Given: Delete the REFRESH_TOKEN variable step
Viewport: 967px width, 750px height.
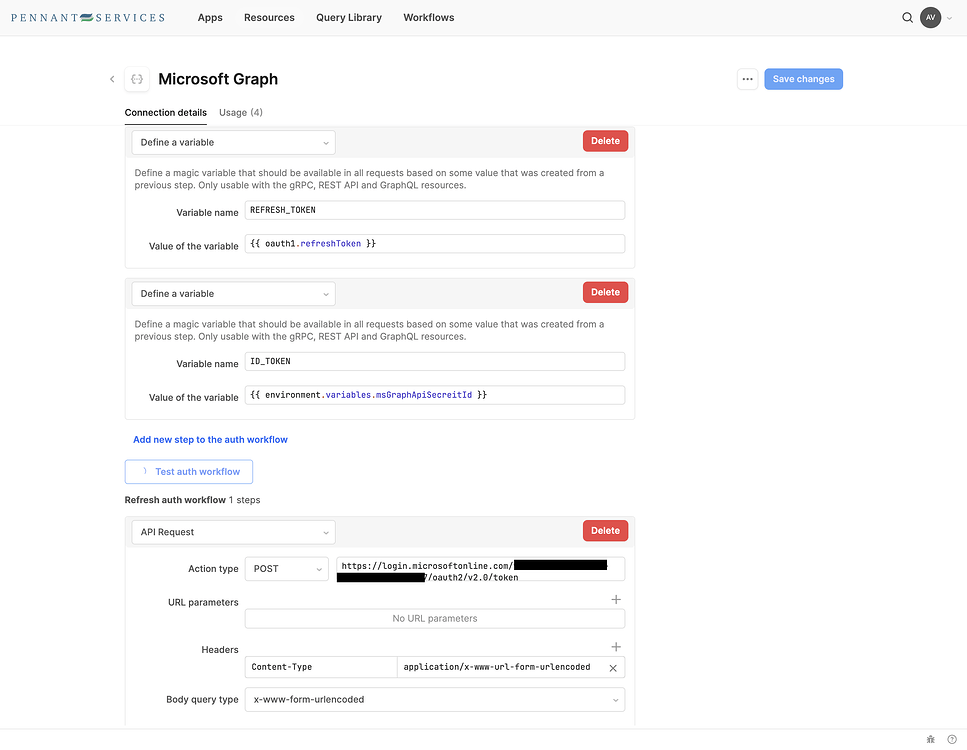Looking at the screenshot, I should coord(605,141).
